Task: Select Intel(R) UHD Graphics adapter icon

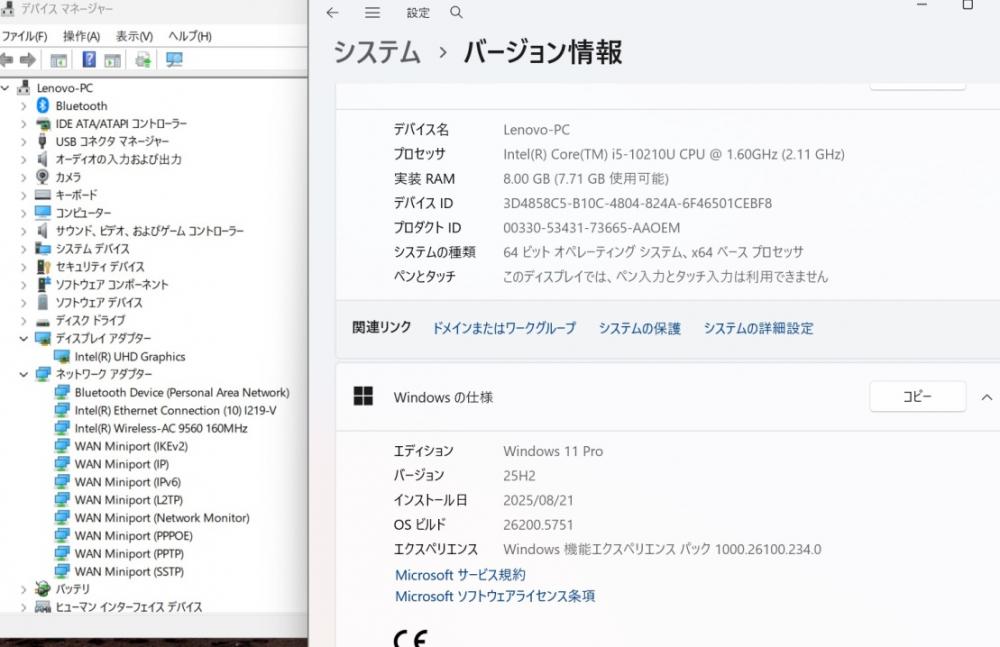Action: tap(62, 357)
